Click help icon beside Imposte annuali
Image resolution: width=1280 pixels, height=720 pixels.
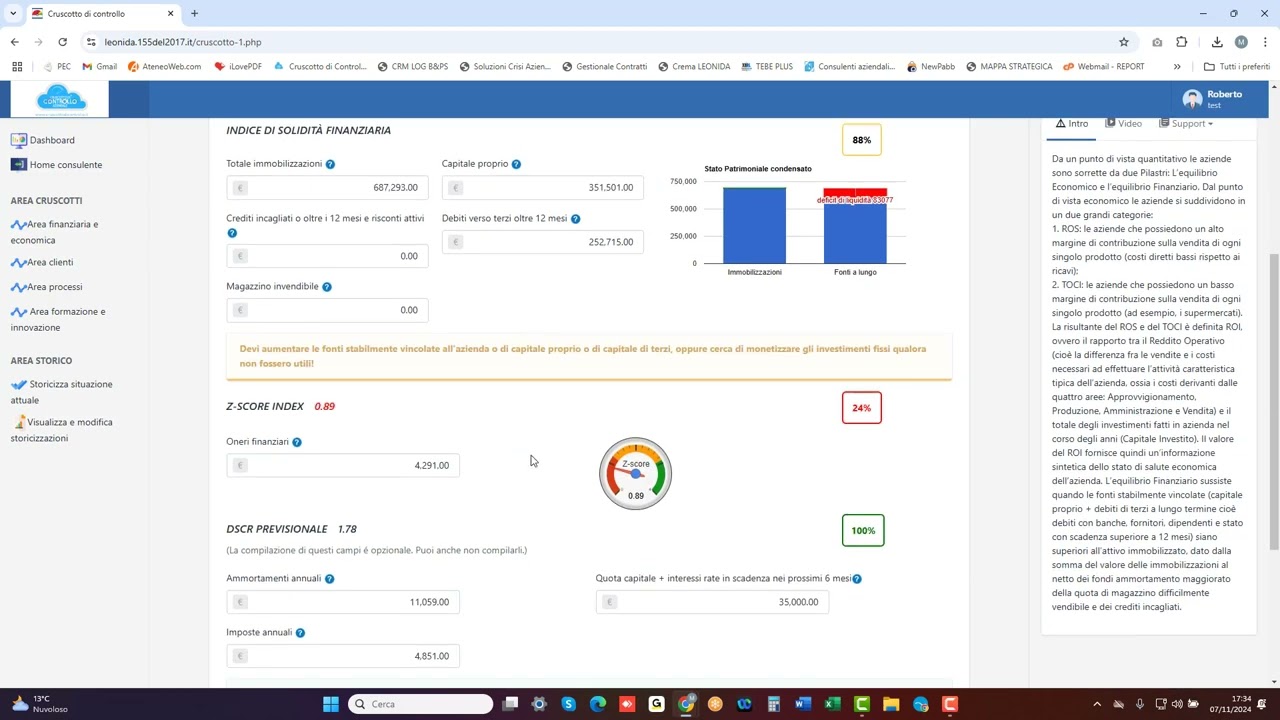click(300, 633)
